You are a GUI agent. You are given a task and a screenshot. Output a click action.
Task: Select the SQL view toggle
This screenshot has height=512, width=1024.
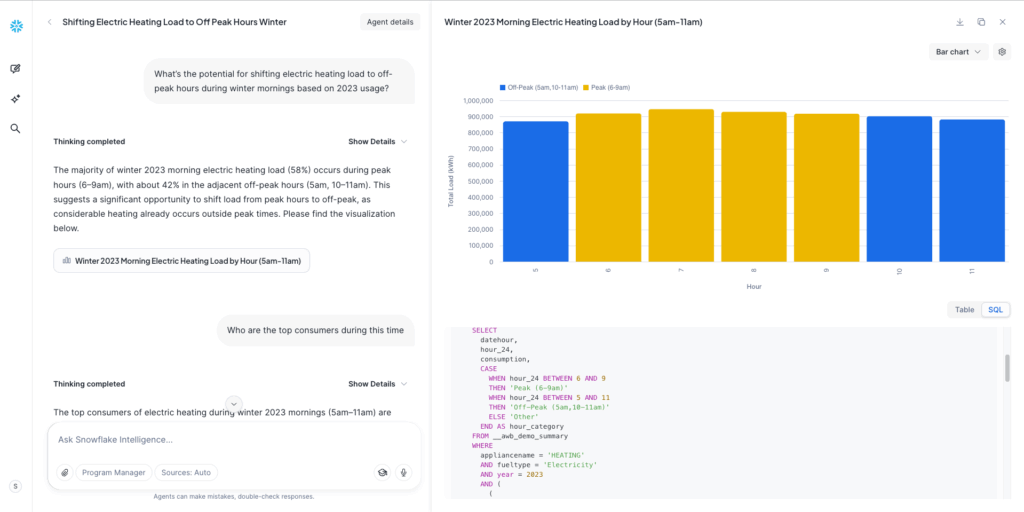(995, 310)
